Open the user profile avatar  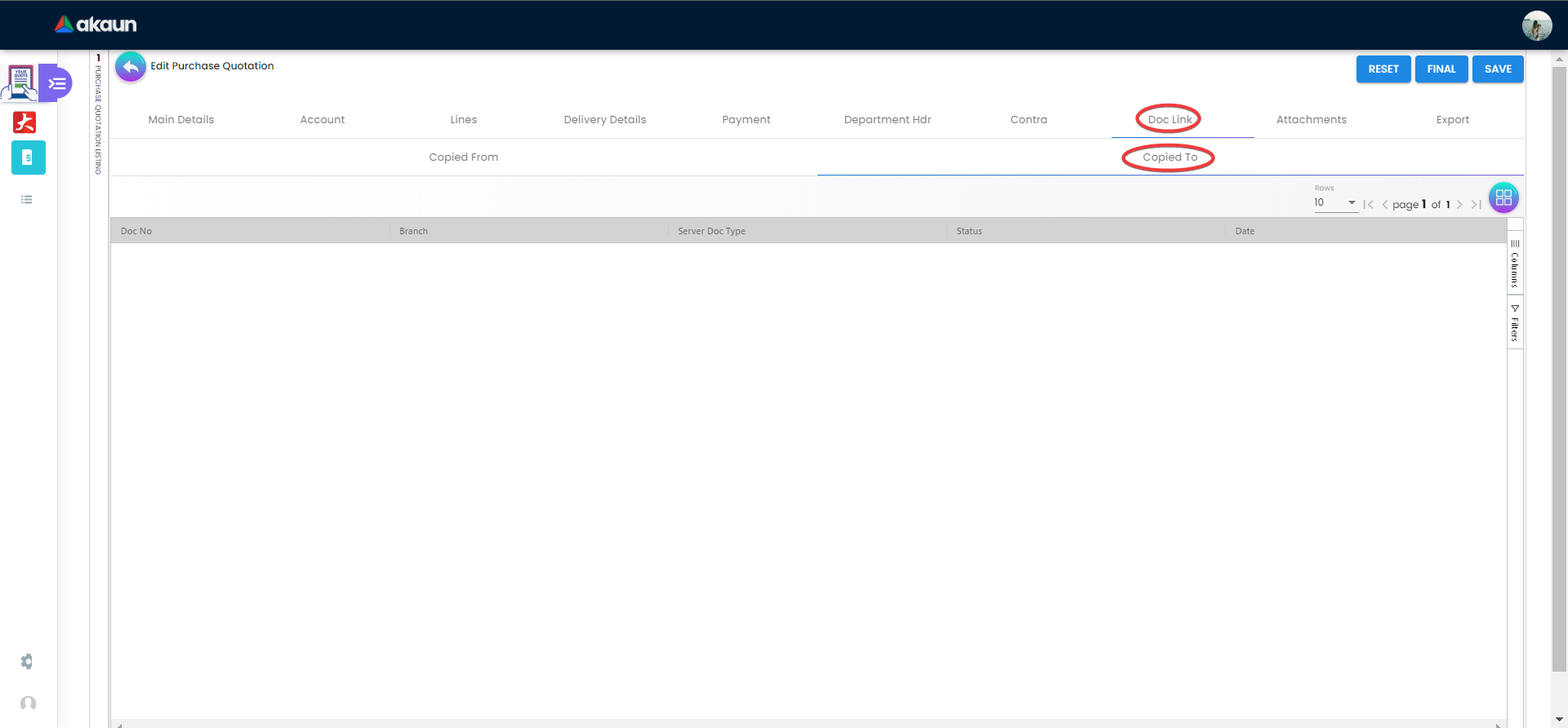(1536, 25)
